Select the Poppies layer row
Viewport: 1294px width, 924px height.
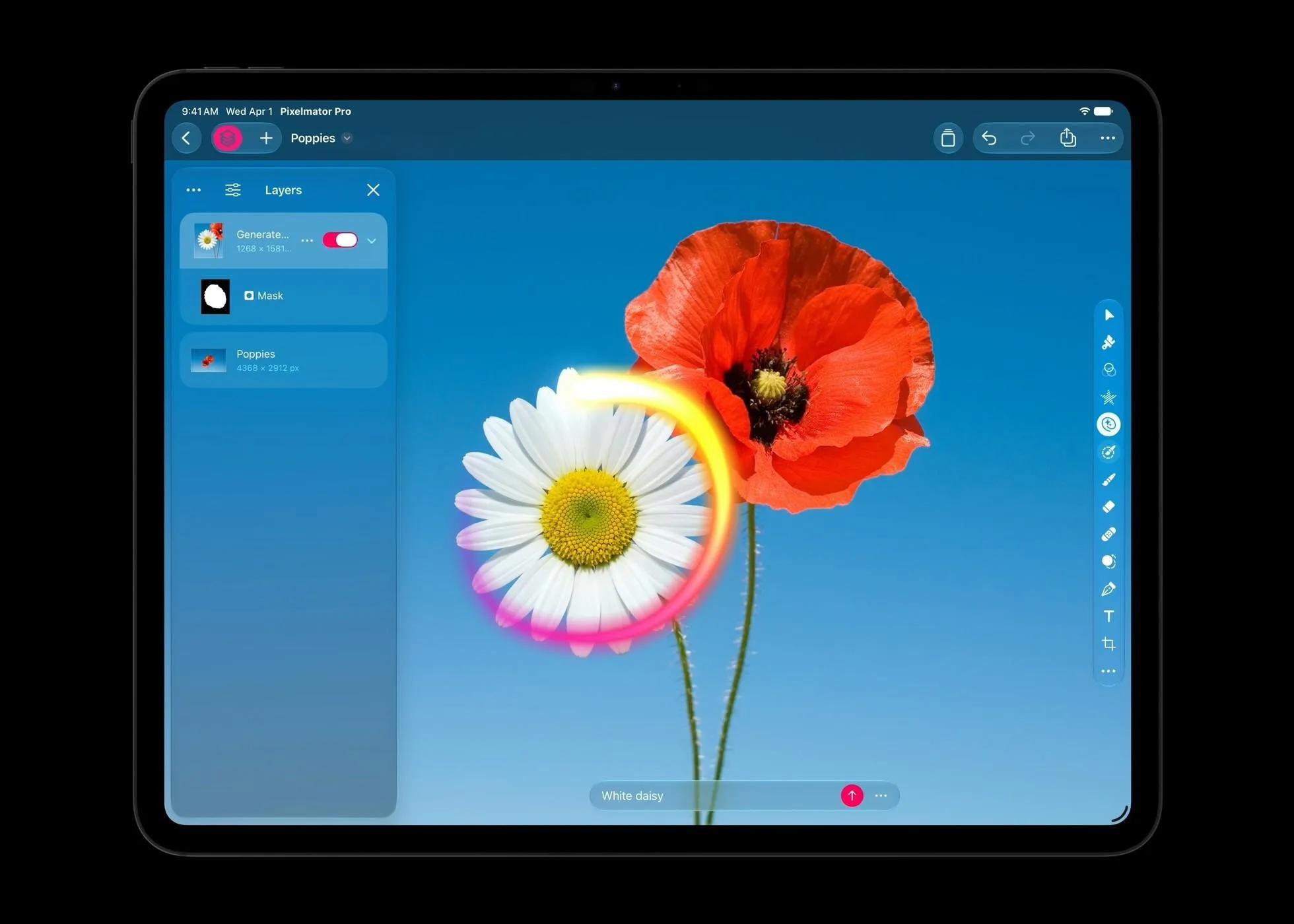click(283, 360)
